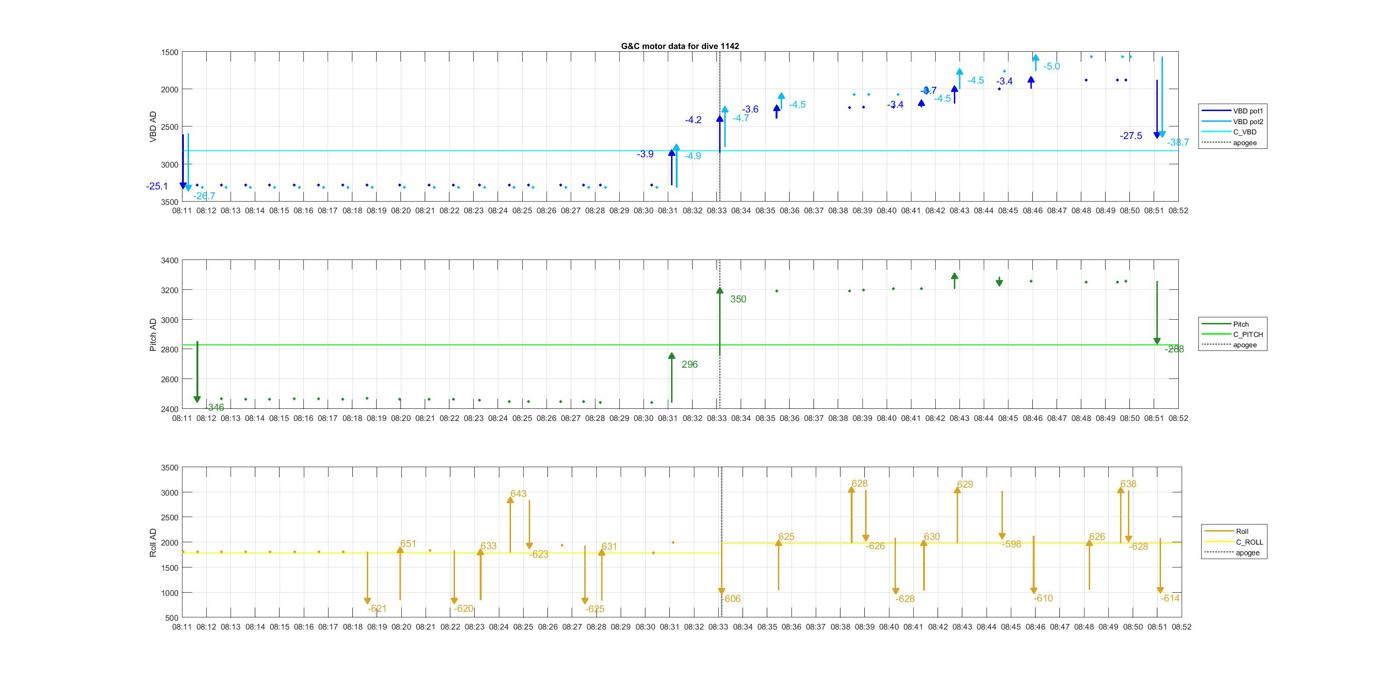
Task: Click the '-598' roll data label
Action: tap(1012, 545)
